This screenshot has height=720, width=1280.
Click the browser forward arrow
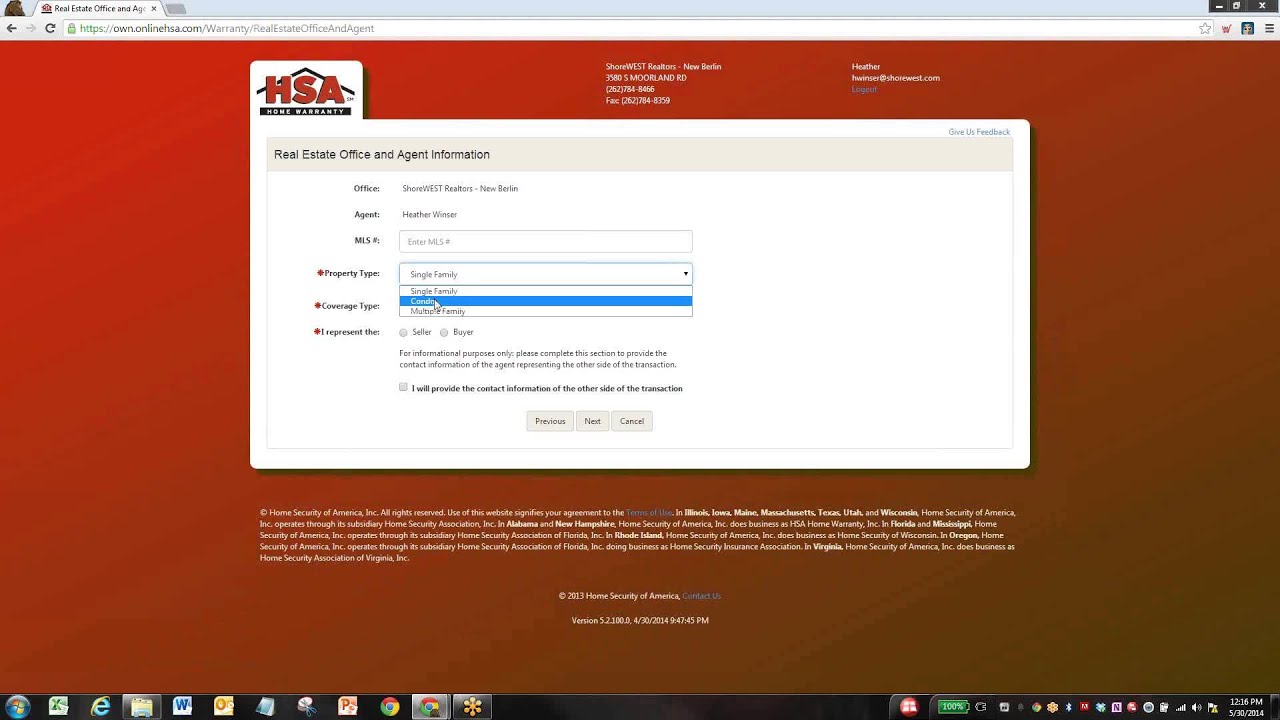[x=31, y=28]
